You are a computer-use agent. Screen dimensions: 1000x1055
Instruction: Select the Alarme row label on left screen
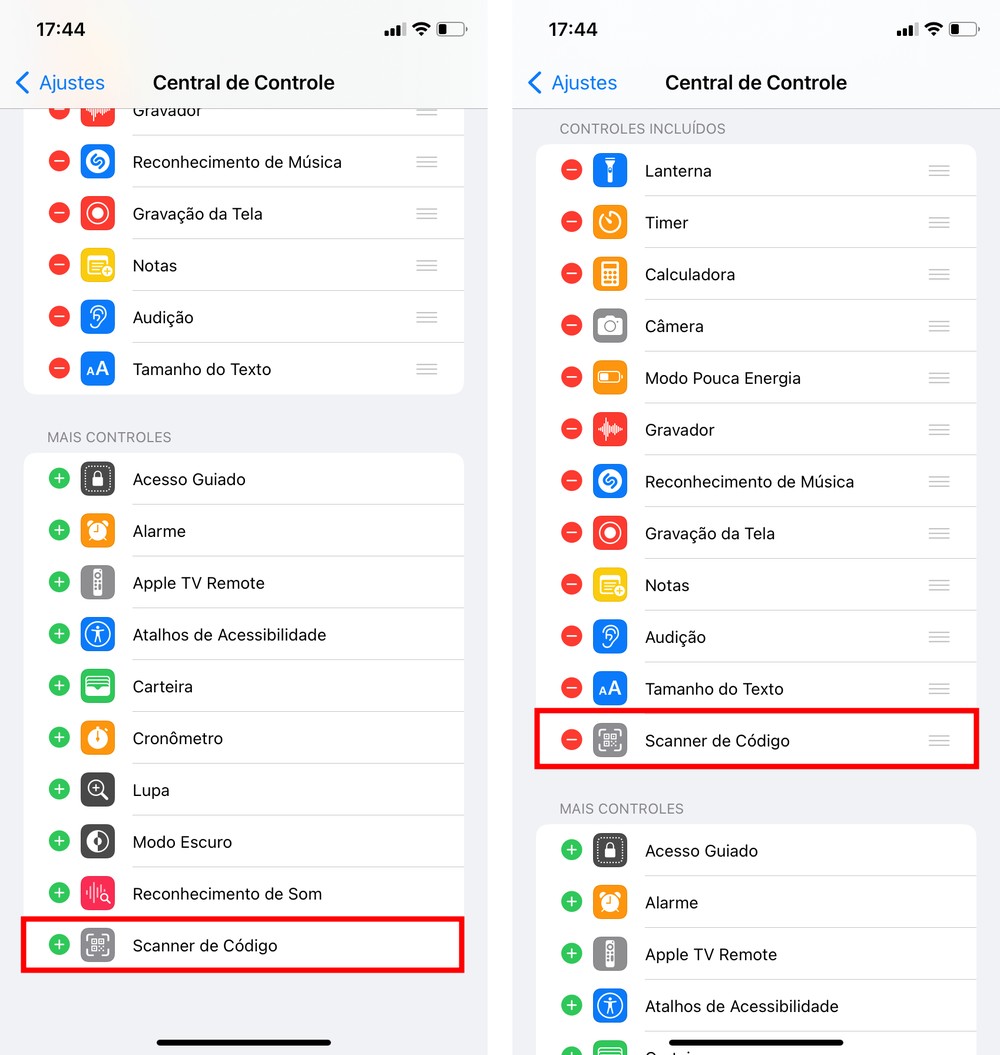pyautogui.click(x=159, y=531)
